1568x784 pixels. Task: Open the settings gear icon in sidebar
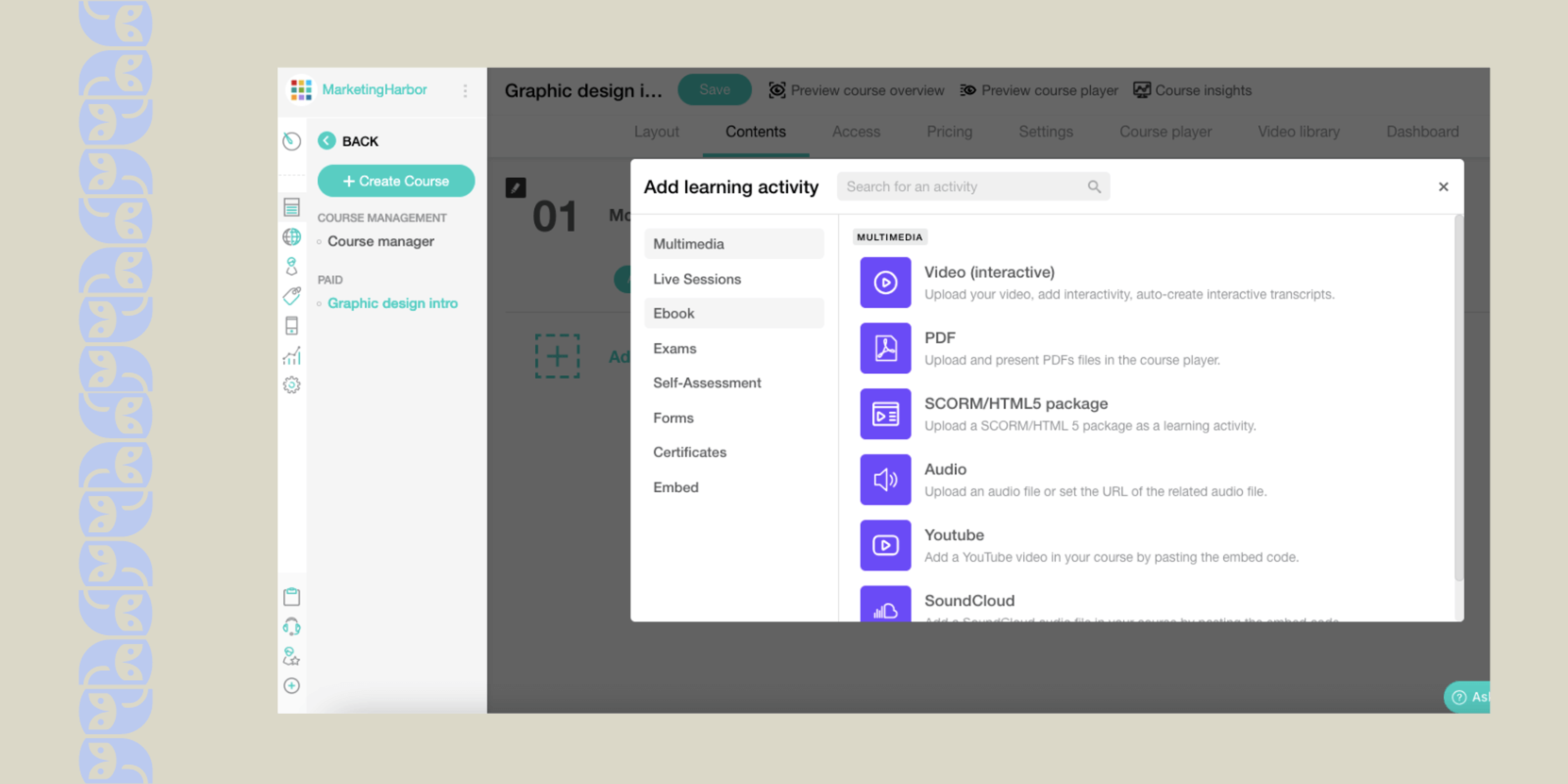coord(292,385)
